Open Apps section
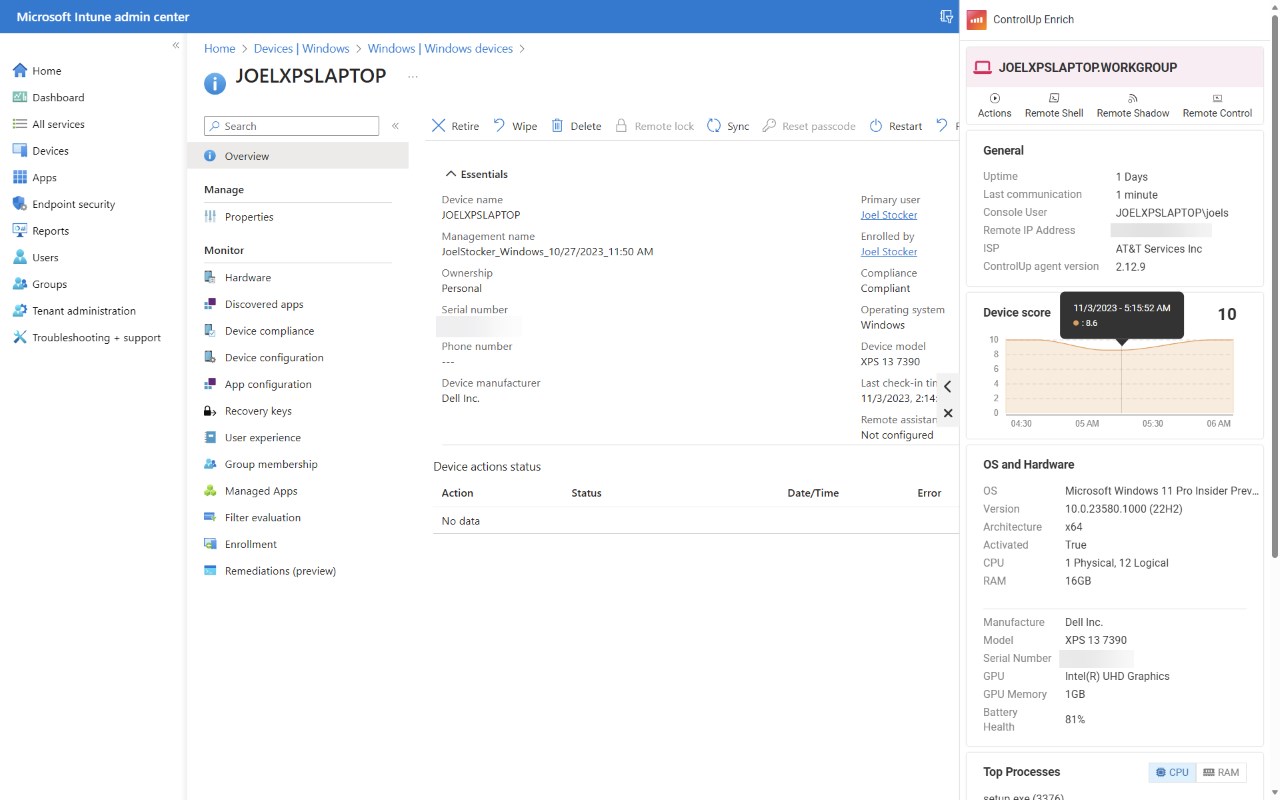This screenshot has height=800, width=1280. 34,177
